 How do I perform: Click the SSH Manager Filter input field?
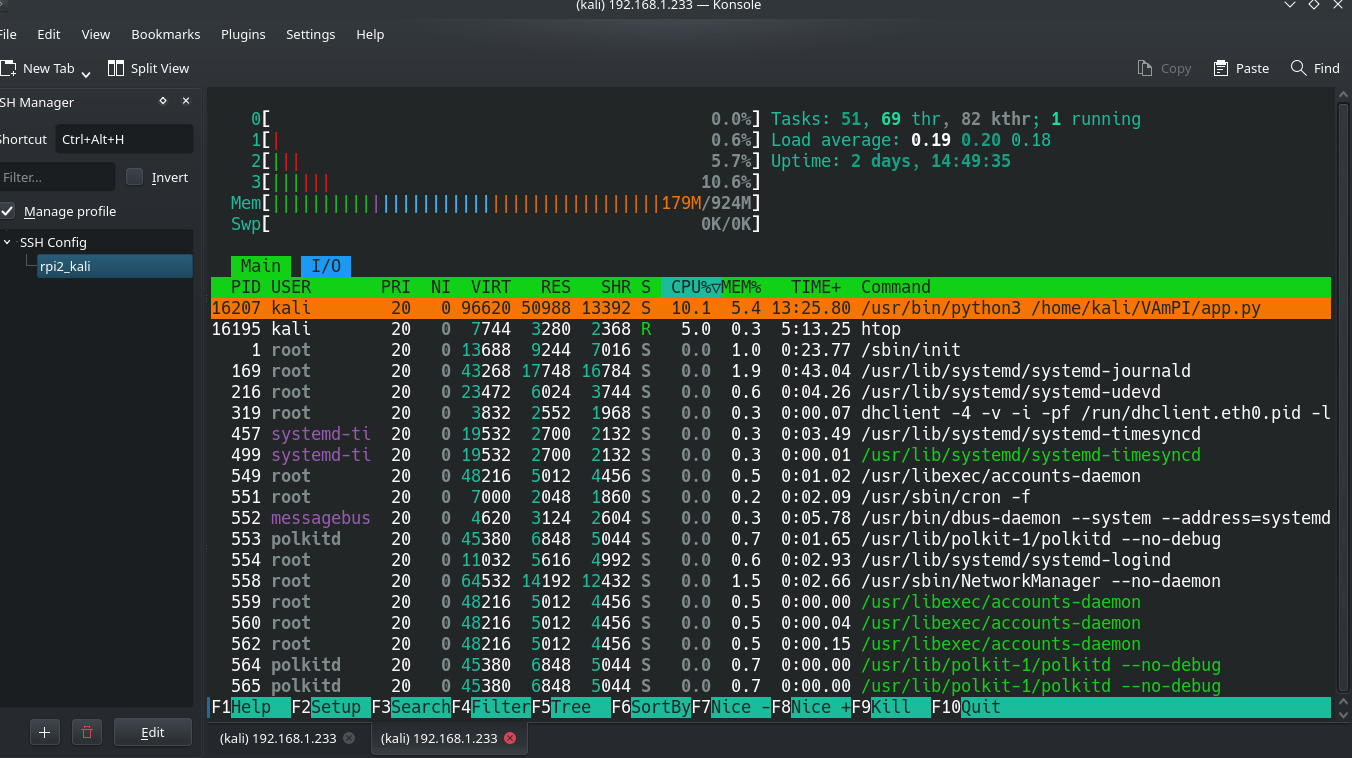(x=56, y=177)
